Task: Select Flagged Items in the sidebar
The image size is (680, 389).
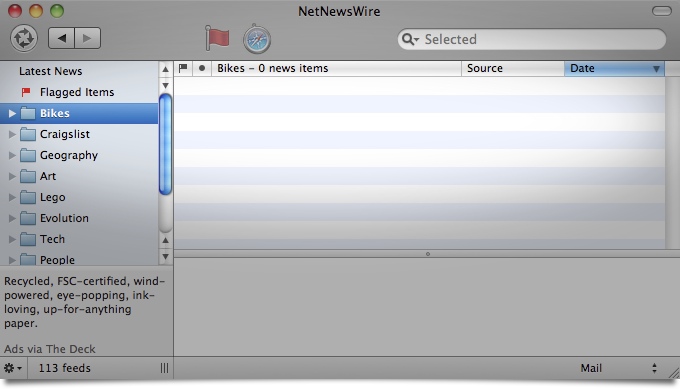Action: pos(77,92)
